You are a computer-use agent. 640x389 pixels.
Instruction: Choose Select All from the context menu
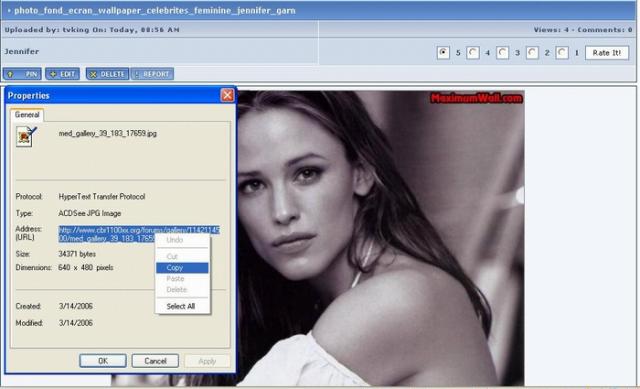[182, 306]
